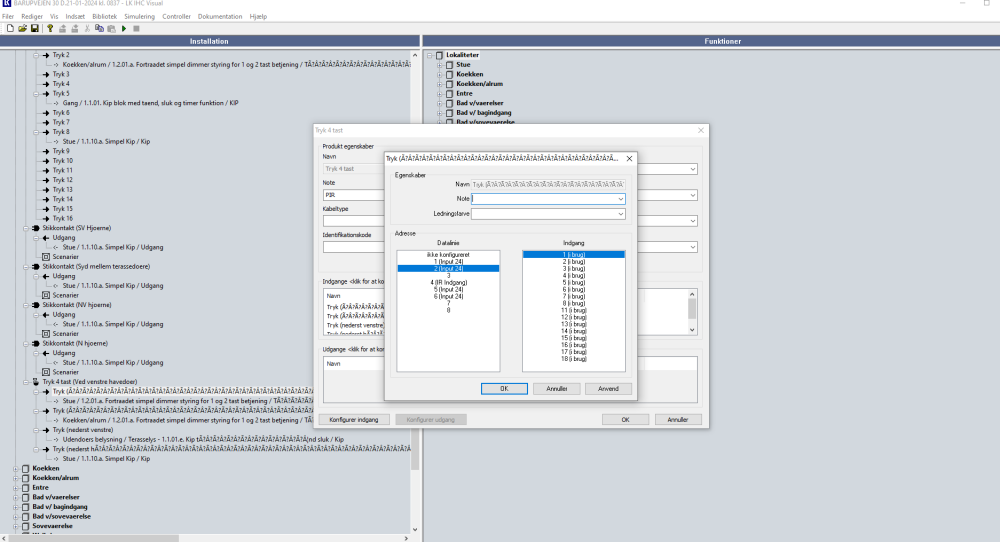Open the Ledningsfarve dropdown

click(620, 213)
